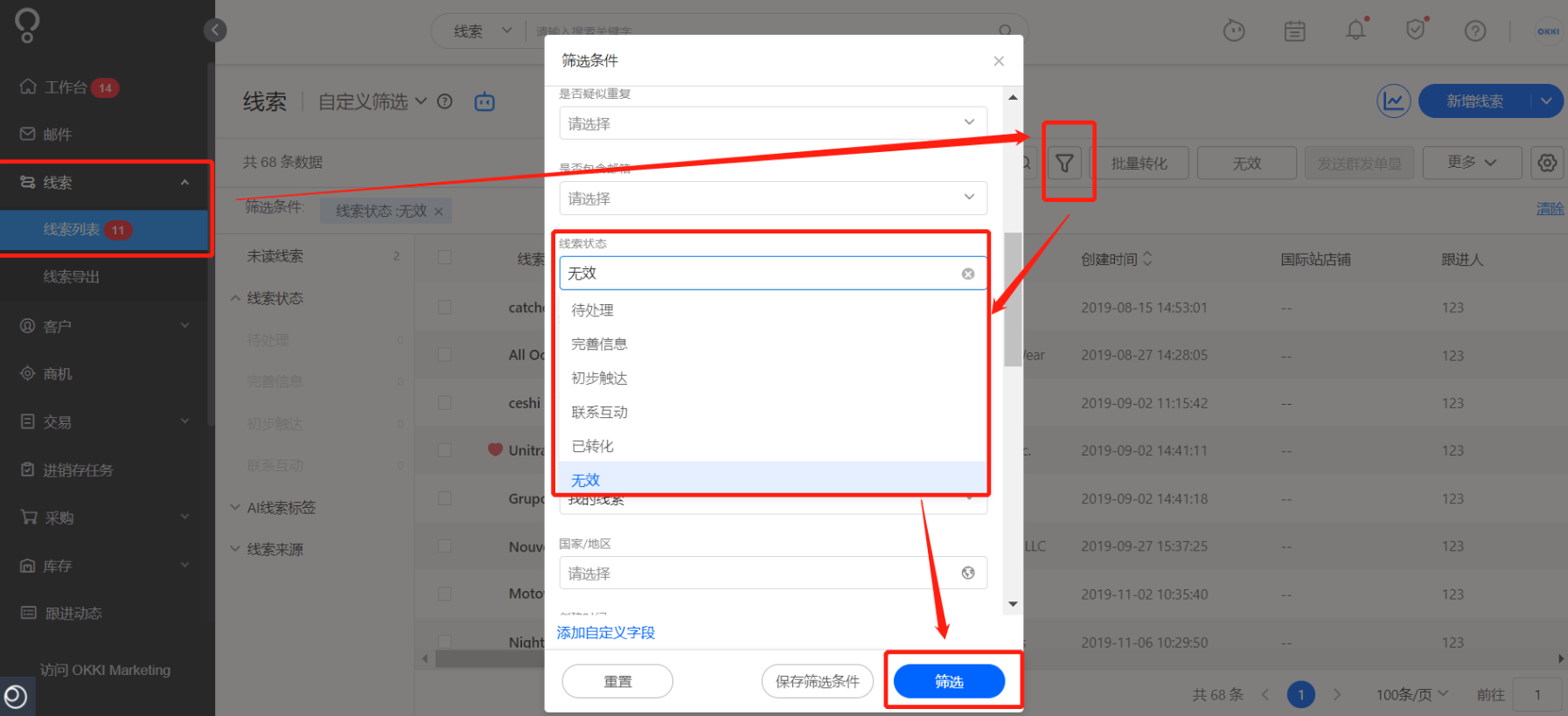This screenshot has width=1568, height=716.
Task: Clear the 无效 value in 线索状态 field
Action: click(x=968, y=274)
